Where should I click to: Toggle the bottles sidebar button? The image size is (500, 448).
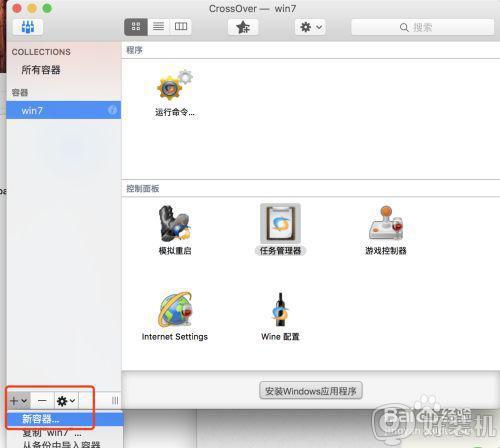(x=28, y=27)
